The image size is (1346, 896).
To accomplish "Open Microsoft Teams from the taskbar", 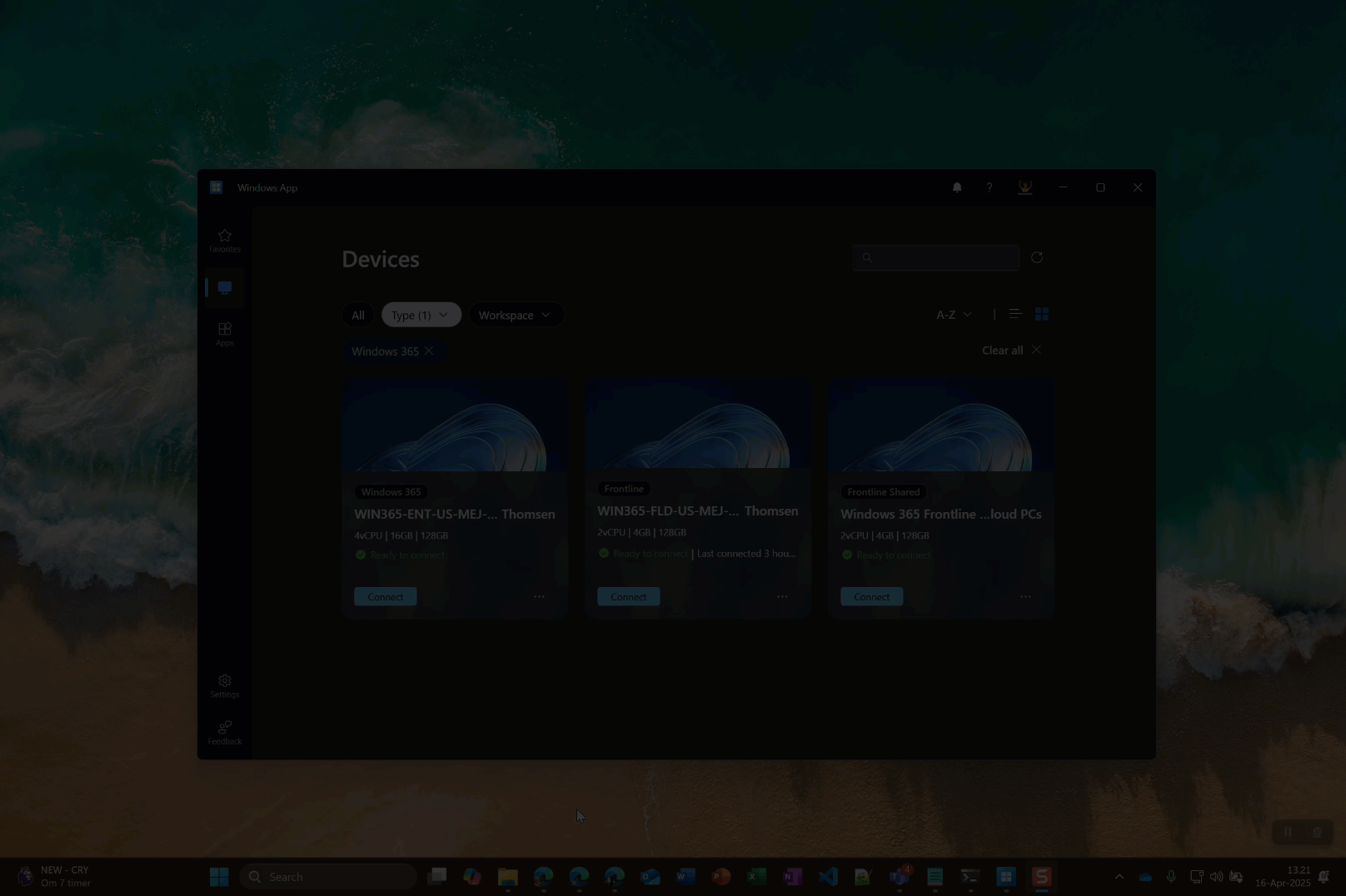I will coord(900,877).
